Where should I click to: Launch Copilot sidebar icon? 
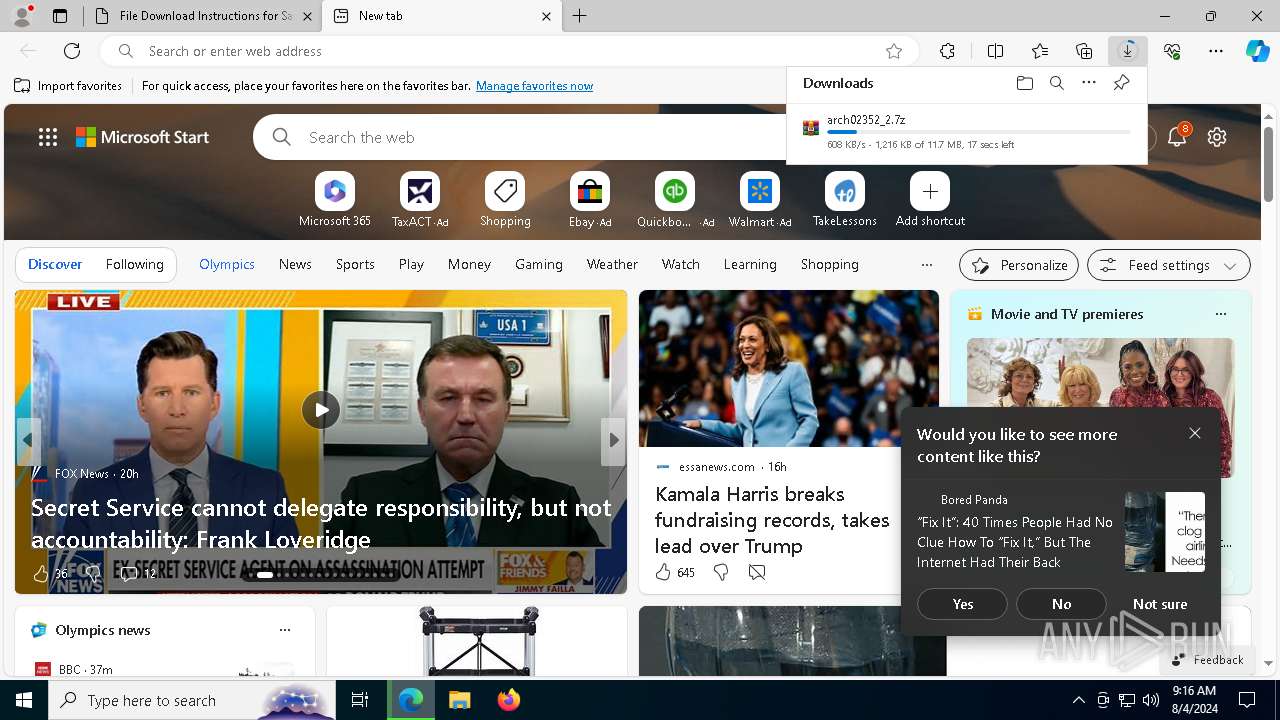click(x=1257, y=51)
